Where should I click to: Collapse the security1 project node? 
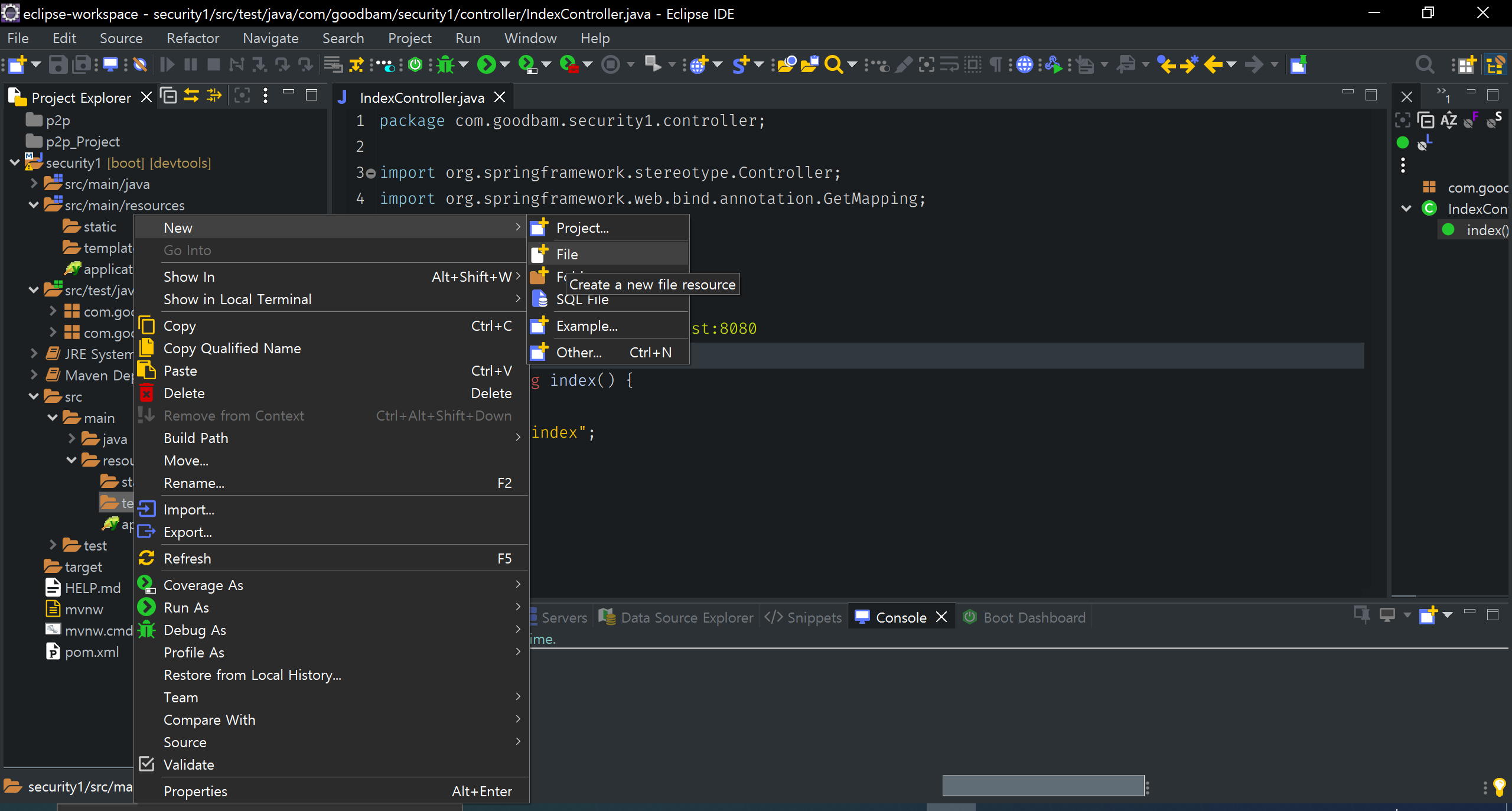(15, 163)
